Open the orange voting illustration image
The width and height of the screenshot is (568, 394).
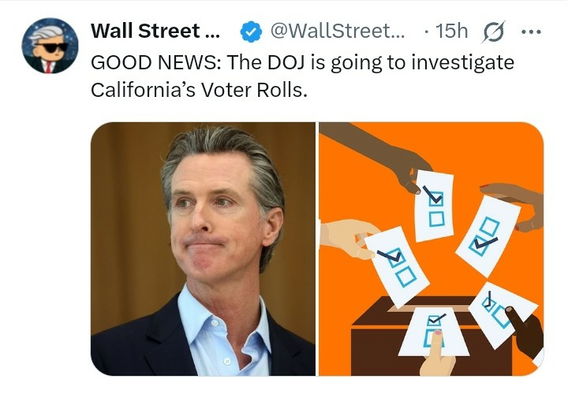coord(431,249)
